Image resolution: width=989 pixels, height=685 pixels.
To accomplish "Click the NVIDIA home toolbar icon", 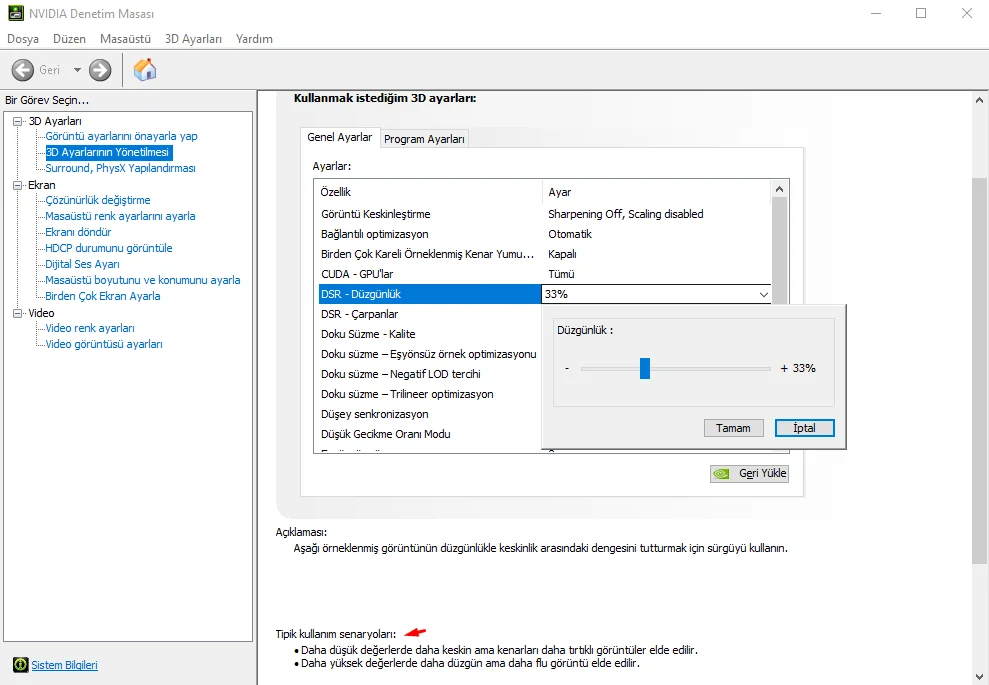I will 144,70.
